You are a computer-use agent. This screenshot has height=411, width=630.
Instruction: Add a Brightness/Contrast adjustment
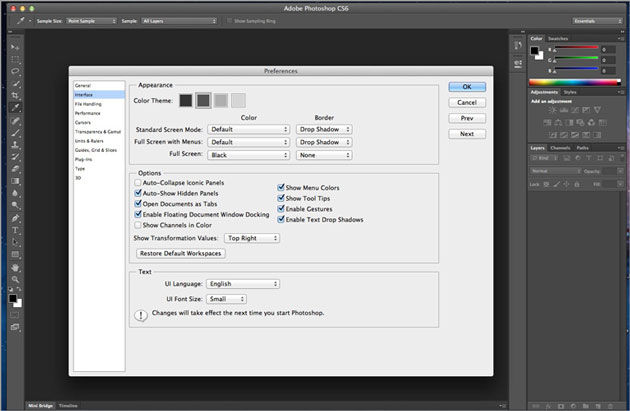[x=552, y=110]
